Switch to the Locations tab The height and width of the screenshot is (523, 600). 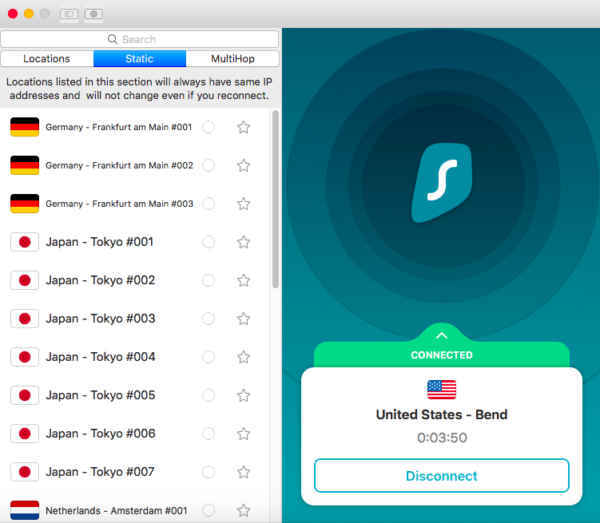47,59
